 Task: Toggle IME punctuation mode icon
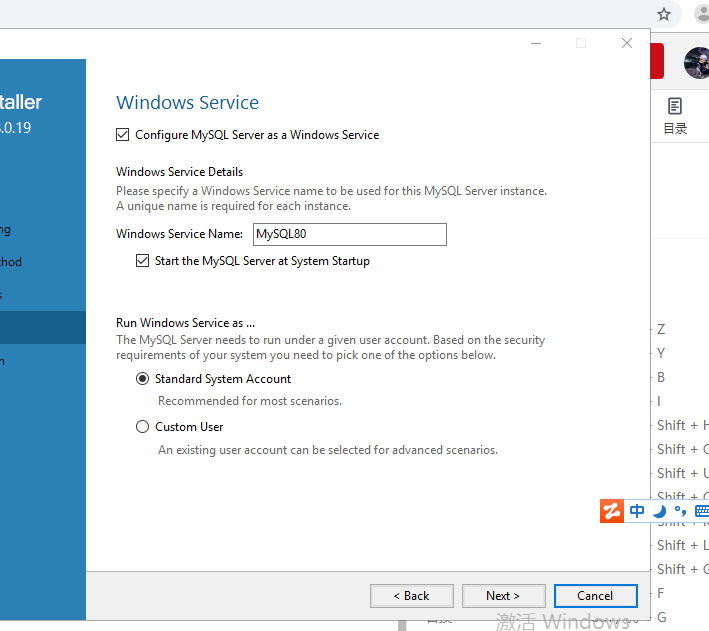click(x=680, y=511)
